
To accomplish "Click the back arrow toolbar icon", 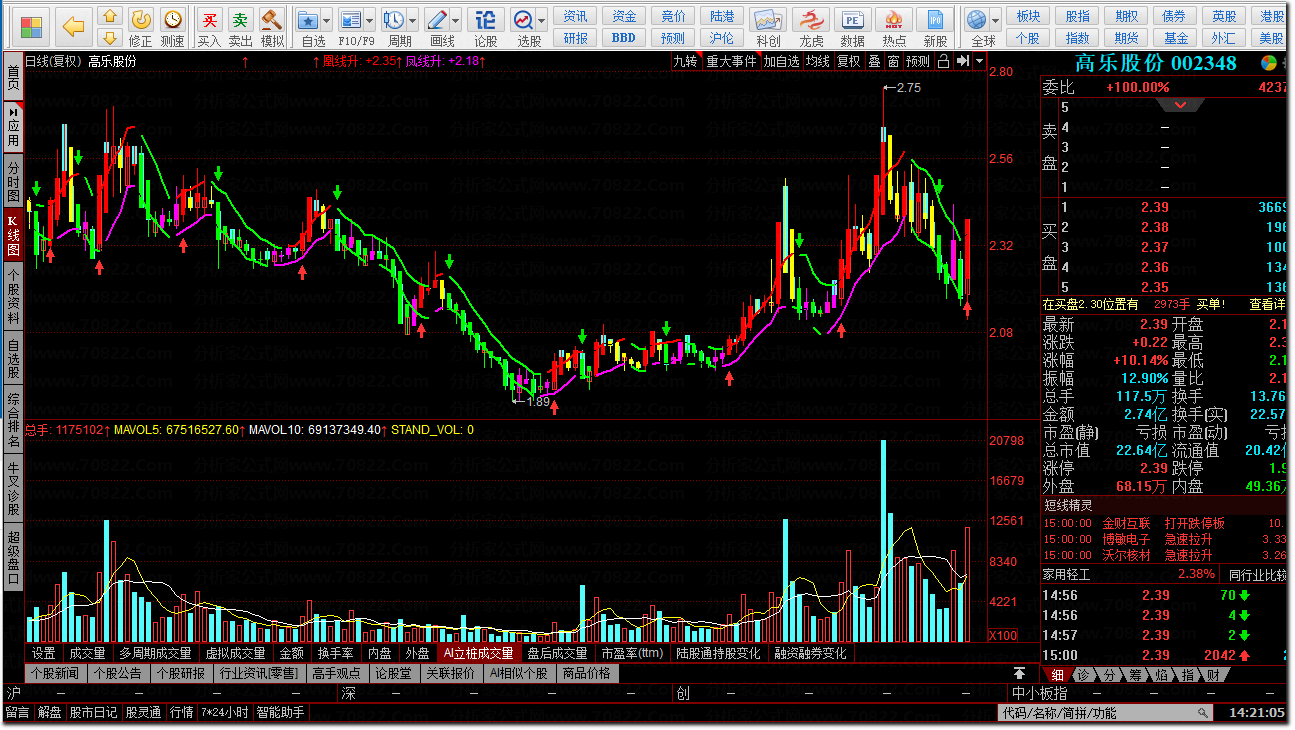I will [73, 25].
